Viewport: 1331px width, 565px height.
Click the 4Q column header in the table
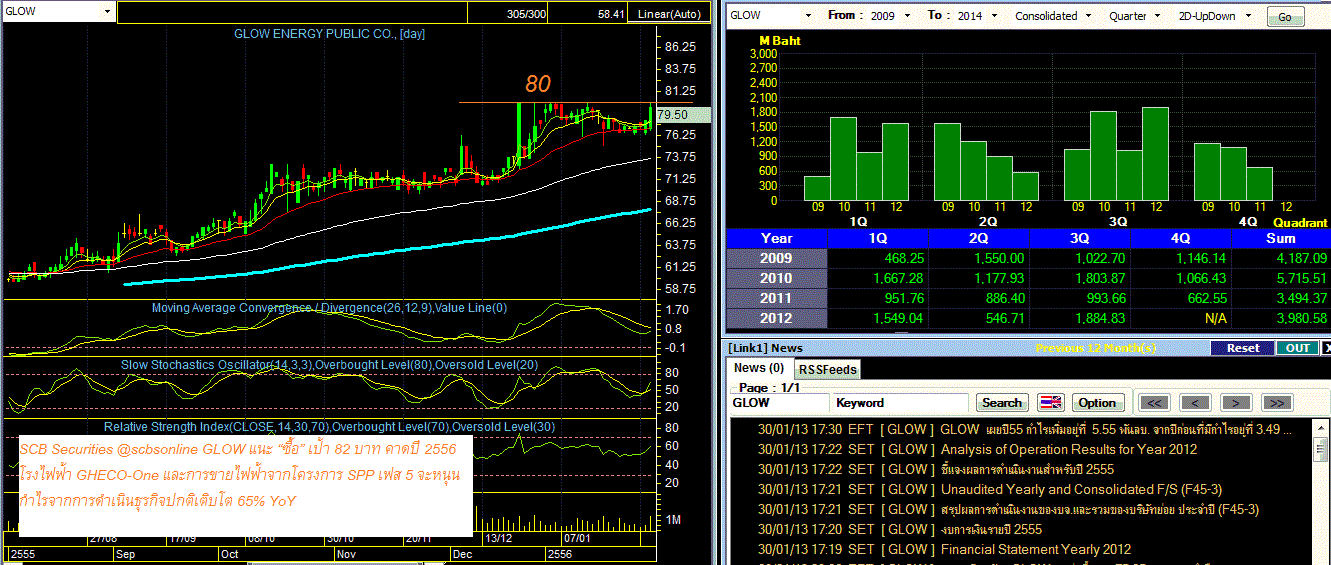[x=1181, y=238]
